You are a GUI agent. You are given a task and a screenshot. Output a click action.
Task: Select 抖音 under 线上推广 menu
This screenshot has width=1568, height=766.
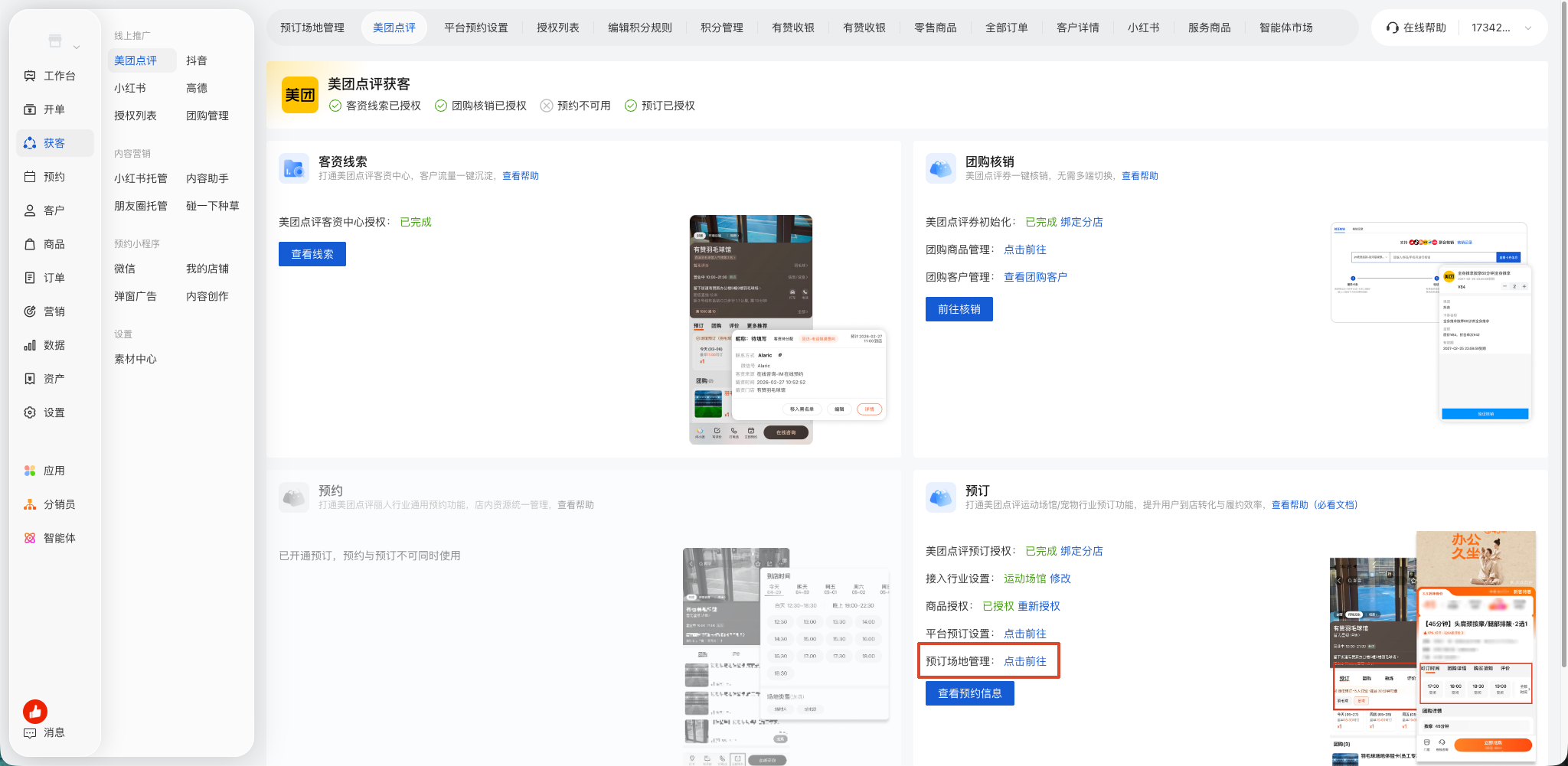click(x=197, y=60)
